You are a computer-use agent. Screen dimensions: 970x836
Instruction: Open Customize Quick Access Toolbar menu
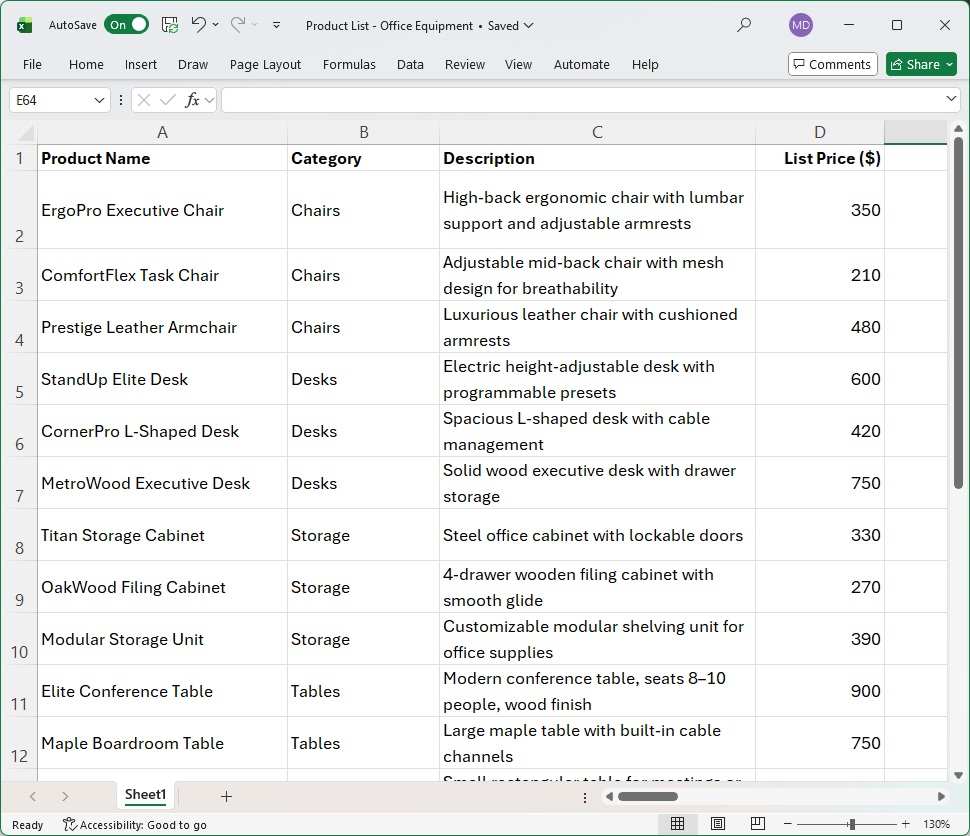pos(277,25)
